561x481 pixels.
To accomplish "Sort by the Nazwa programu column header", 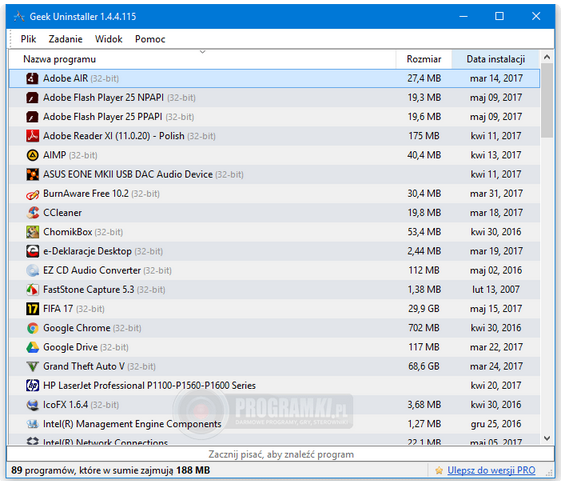I will (x=203, y=59).
